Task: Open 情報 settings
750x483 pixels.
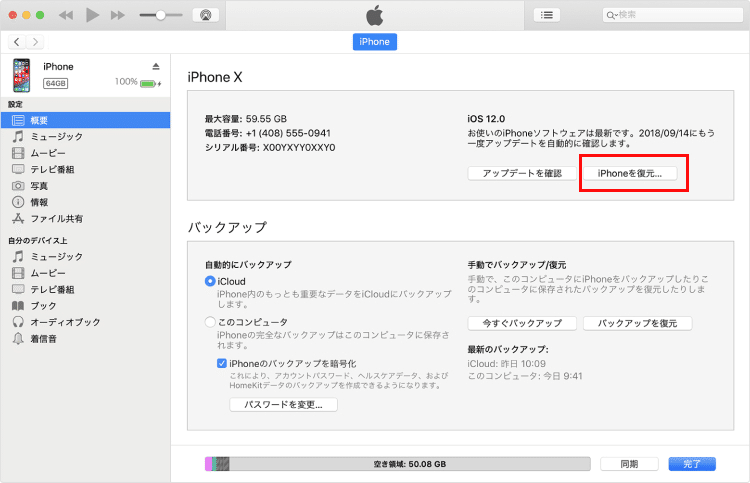Action: click(x=85, y=202)
